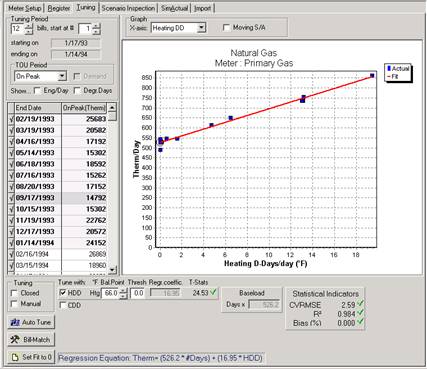Enable the CDD tuning checkbox
Viewport: 427px width, 369px height.
click(63, 305)
